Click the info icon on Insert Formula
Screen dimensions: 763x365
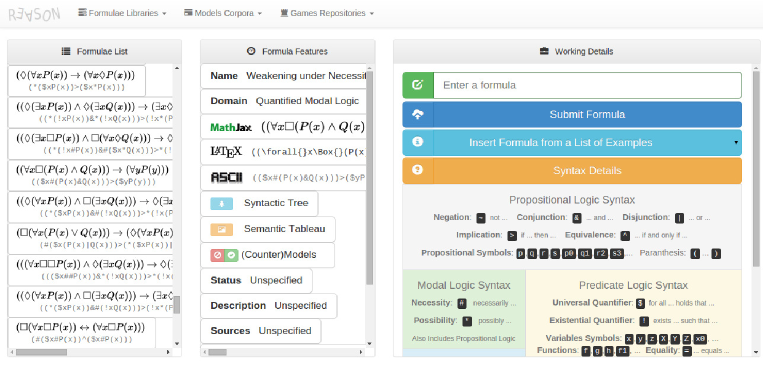418,142
